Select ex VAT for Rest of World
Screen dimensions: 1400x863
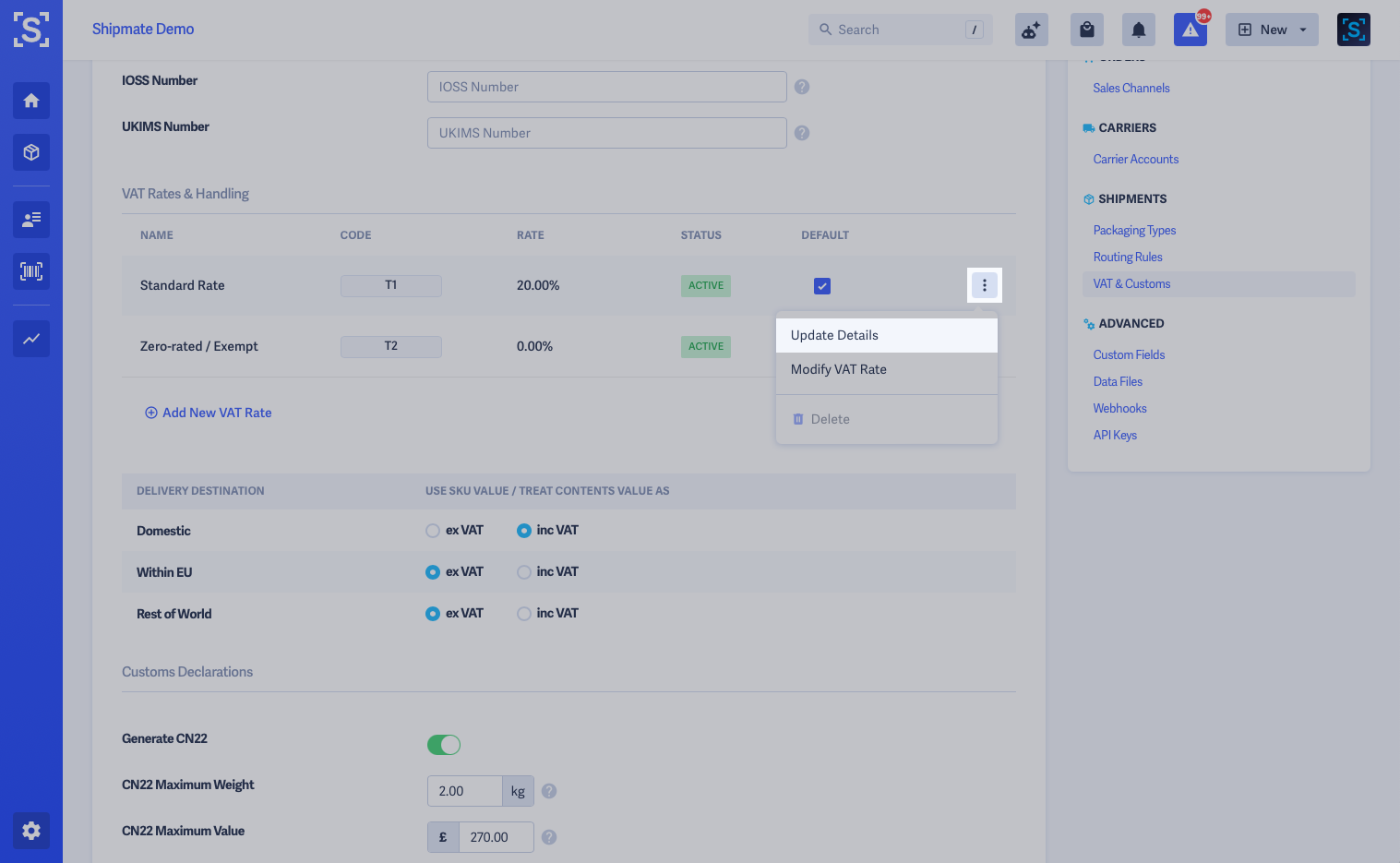click(433, 614)
